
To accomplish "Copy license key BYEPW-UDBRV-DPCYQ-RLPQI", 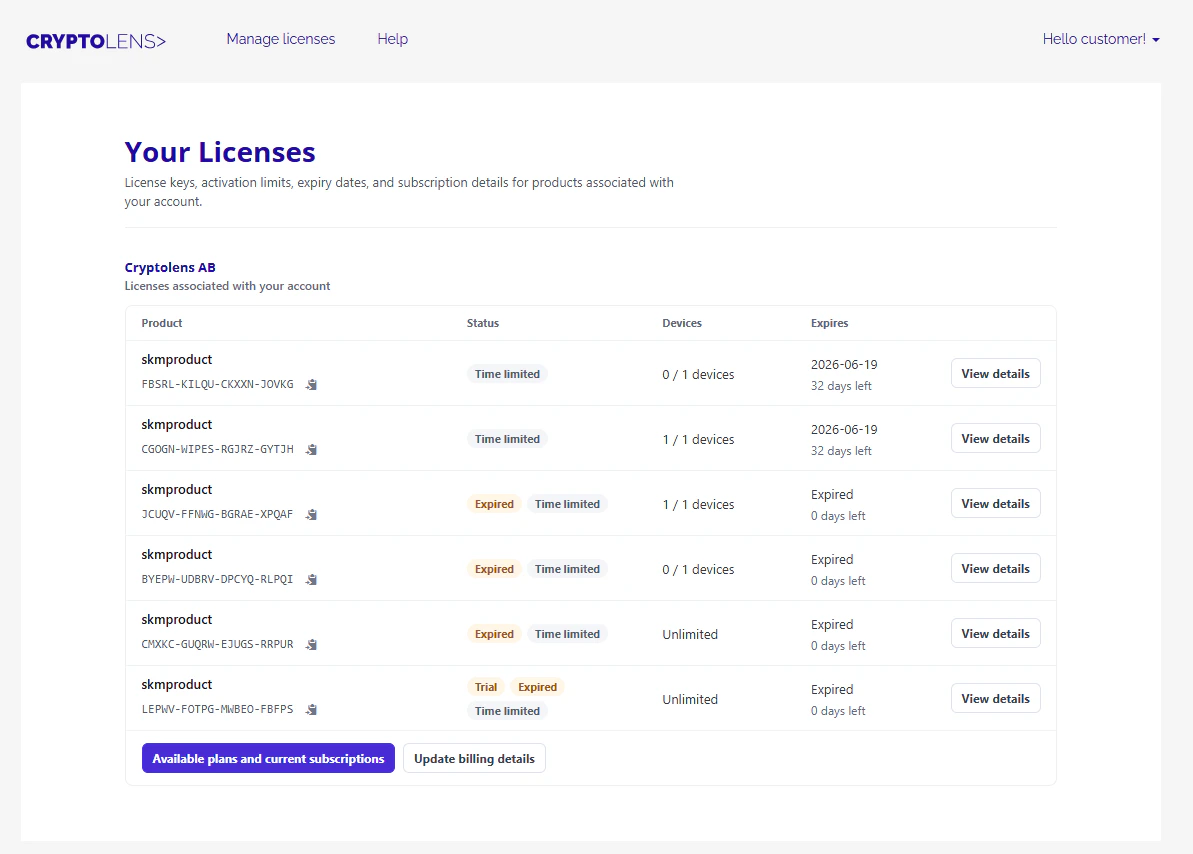I will pos(311,580).
